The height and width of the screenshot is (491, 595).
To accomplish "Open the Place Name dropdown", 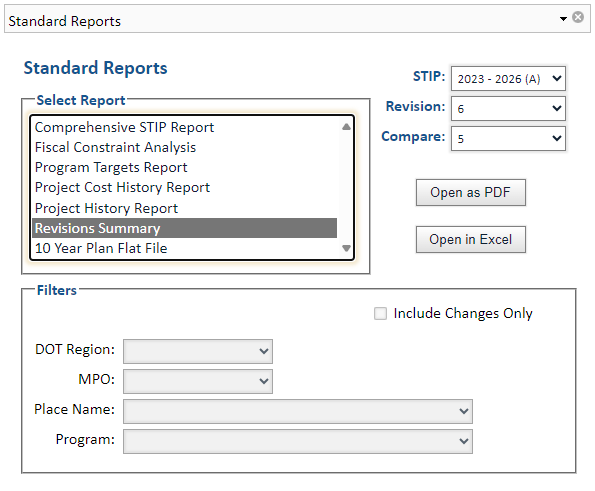I will (298, 411).
